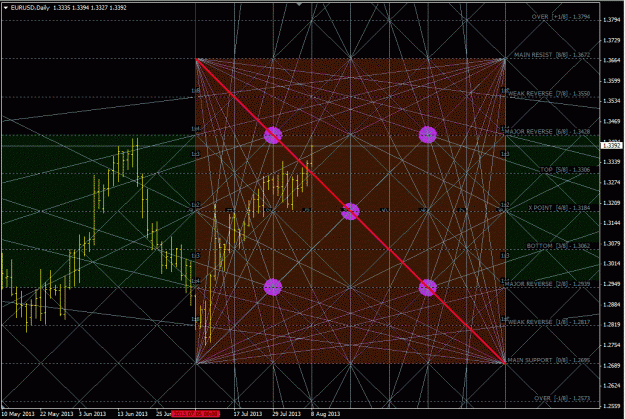Click the 1.2819 value on price scale

click(612, 325)
